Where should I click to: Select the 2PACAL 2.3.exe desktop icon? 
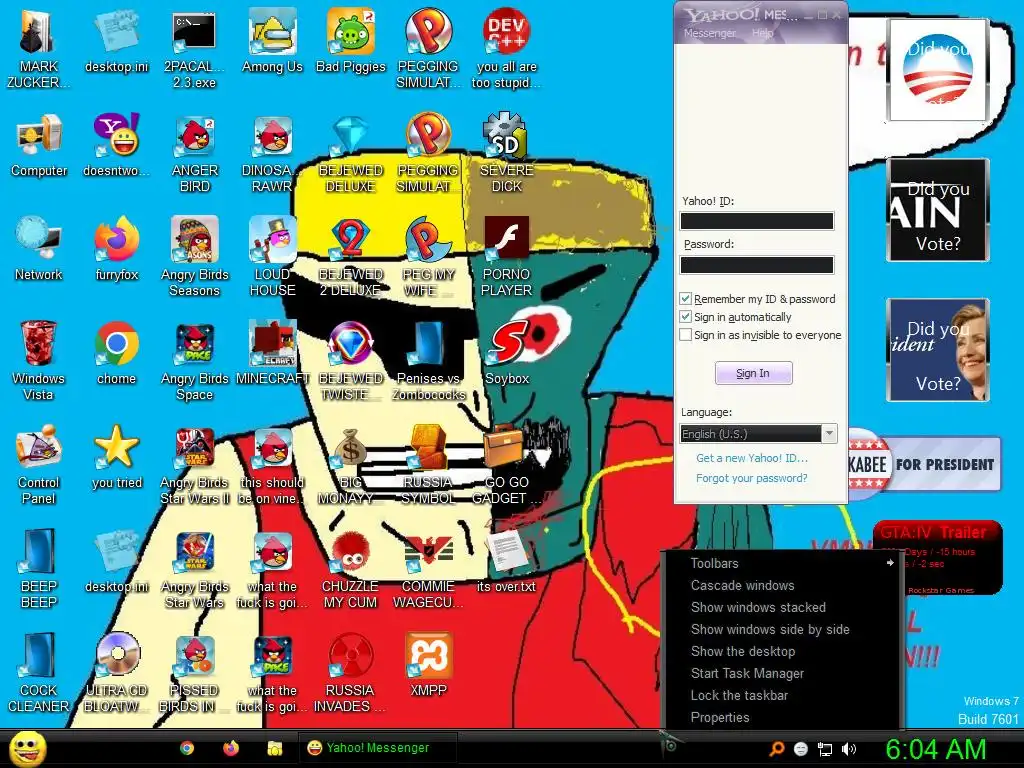coord(194,49)
